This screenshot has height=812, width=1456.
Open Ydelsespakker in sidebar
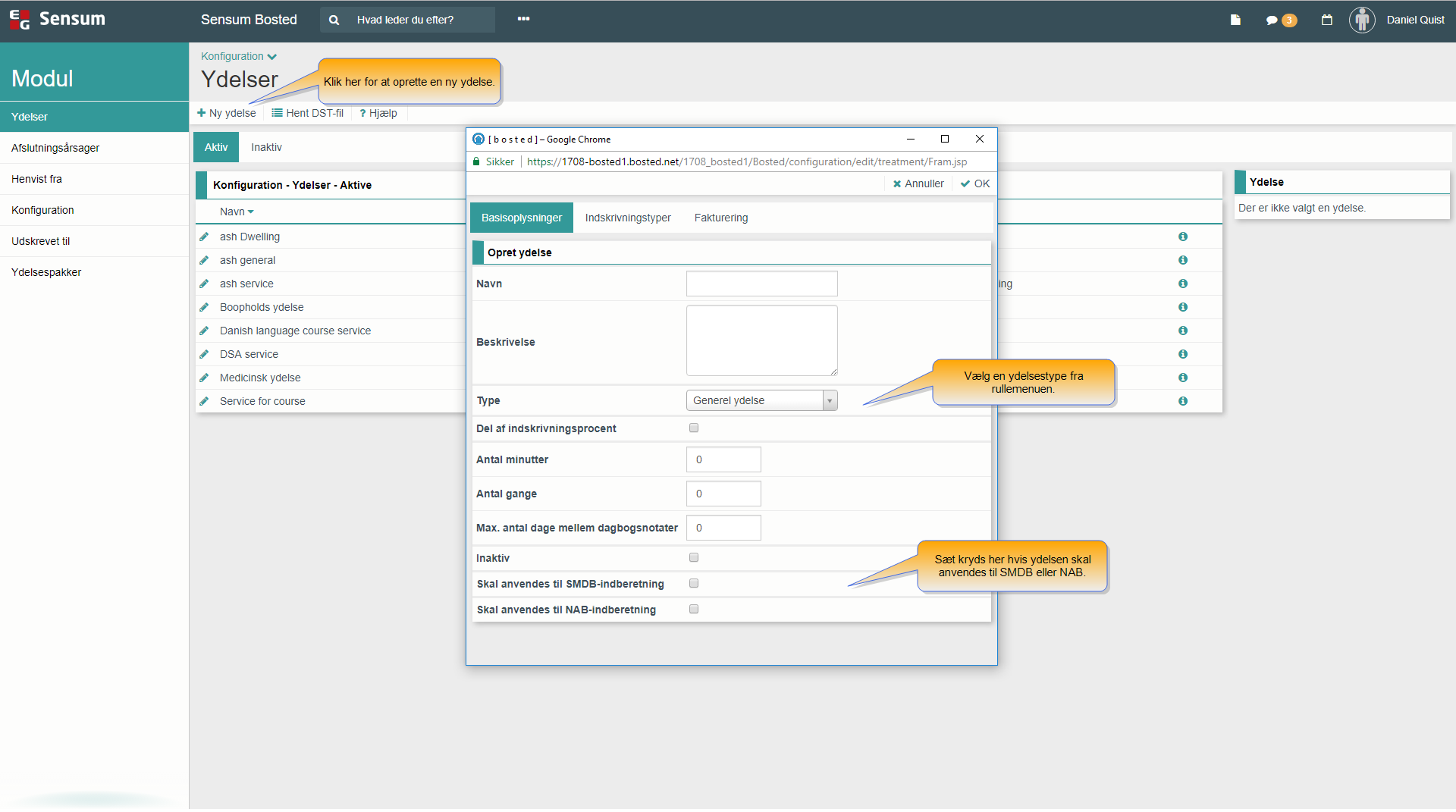(94, 272)
